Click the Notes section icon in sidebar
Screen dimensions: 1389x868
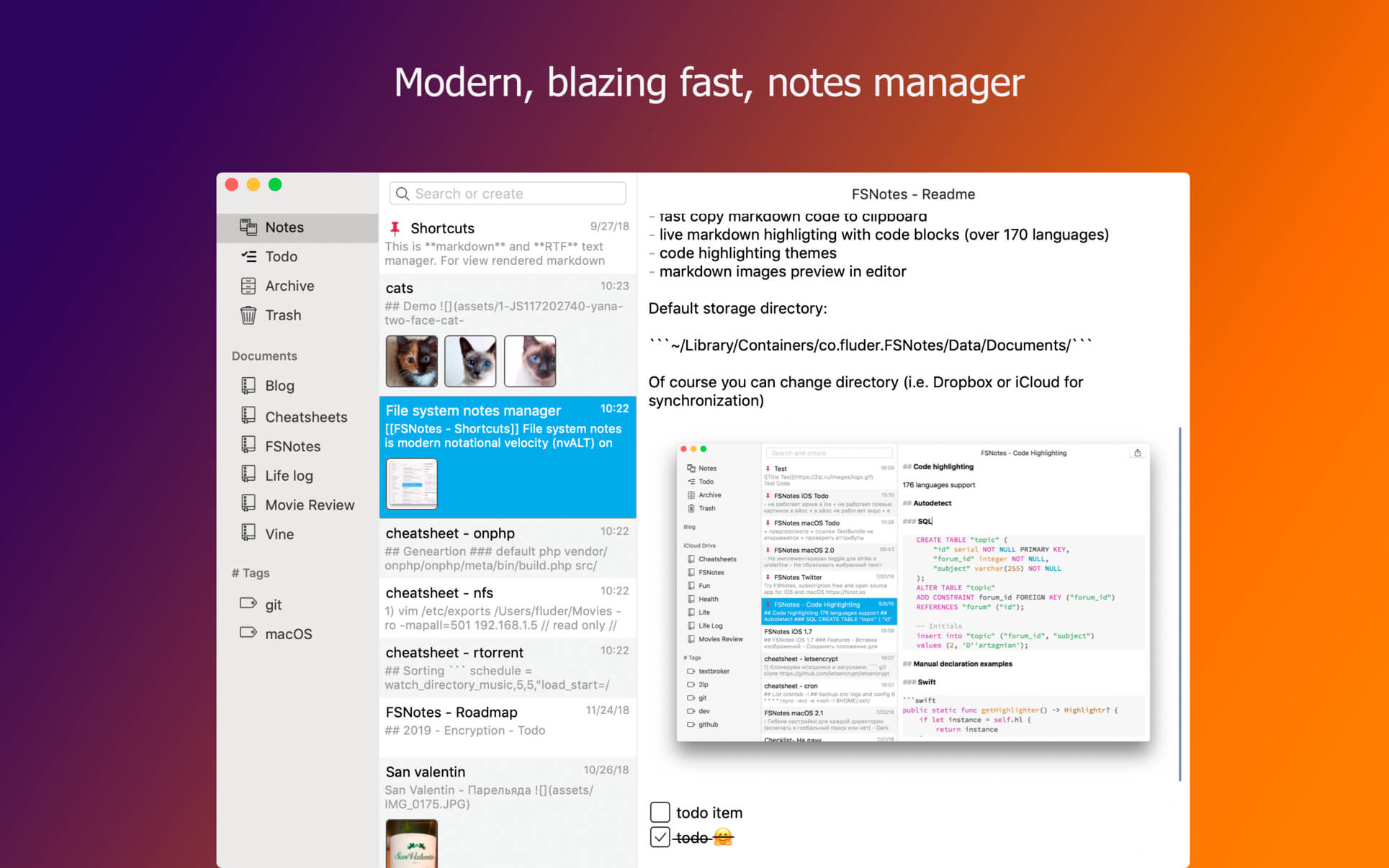[248, 227]
